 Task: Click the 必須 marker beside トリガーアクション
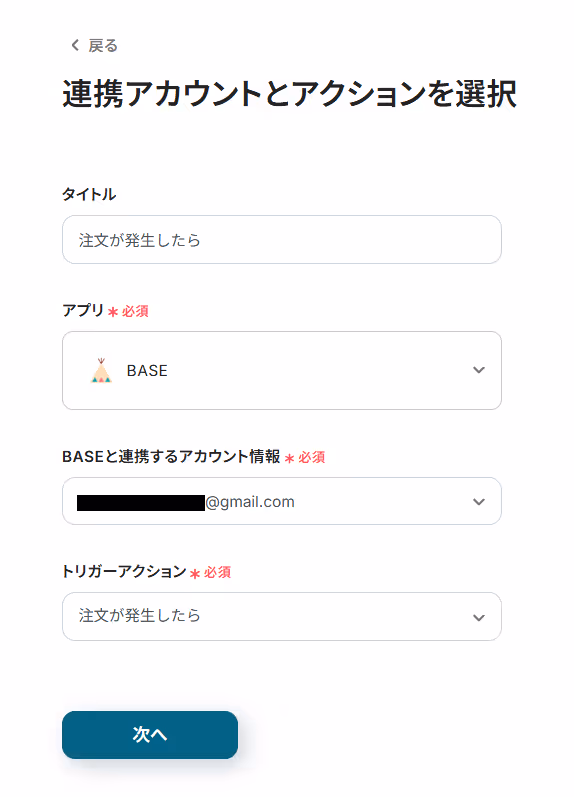(x=210, y=573)
